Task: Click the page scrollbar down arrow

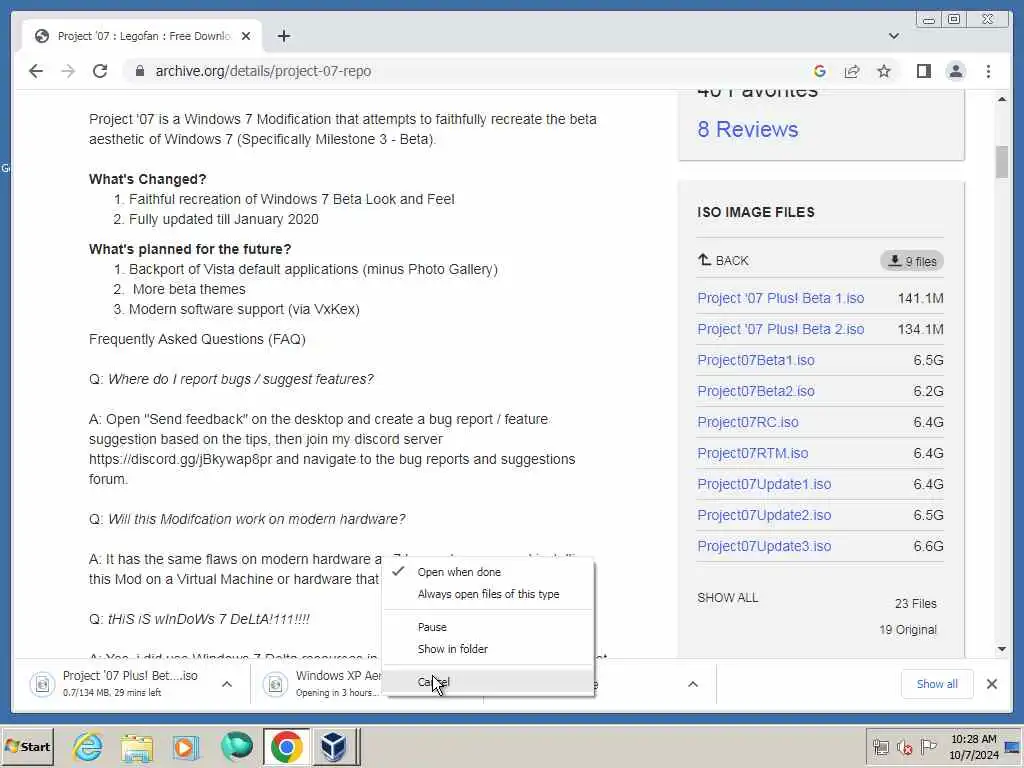Action: coord(1002,648)
